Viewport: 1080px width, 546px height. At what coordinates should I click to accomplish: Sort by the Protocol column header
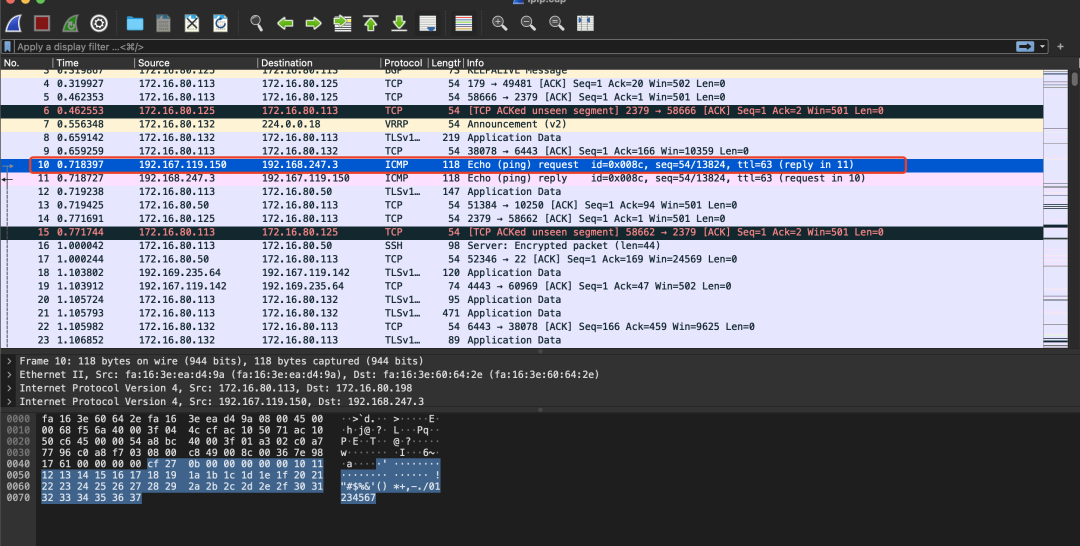(x=403, y=63)
